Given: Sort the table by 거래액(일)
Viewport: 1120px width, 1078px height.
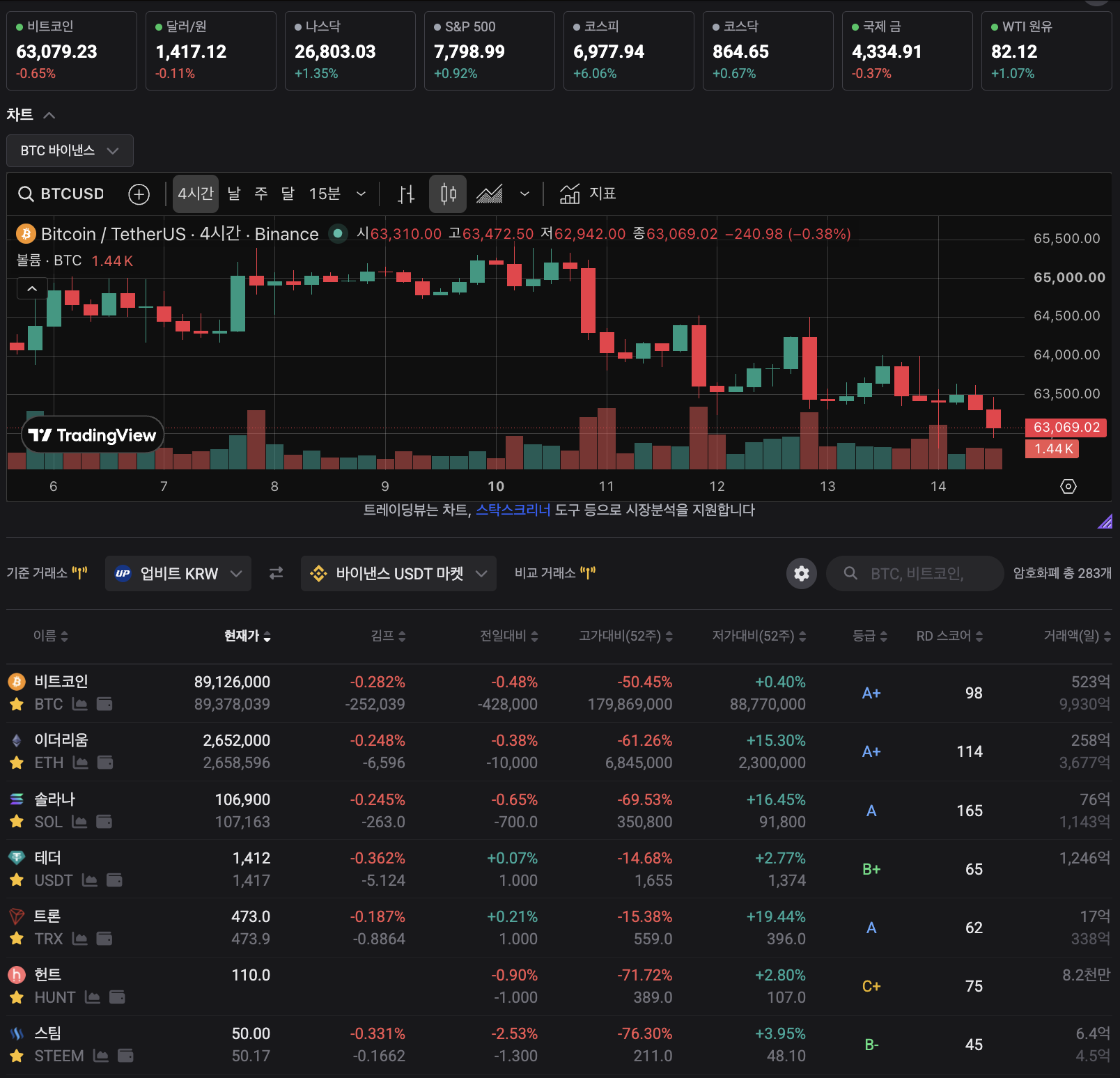Looking at the screenshot, I should pos(1078,636).
